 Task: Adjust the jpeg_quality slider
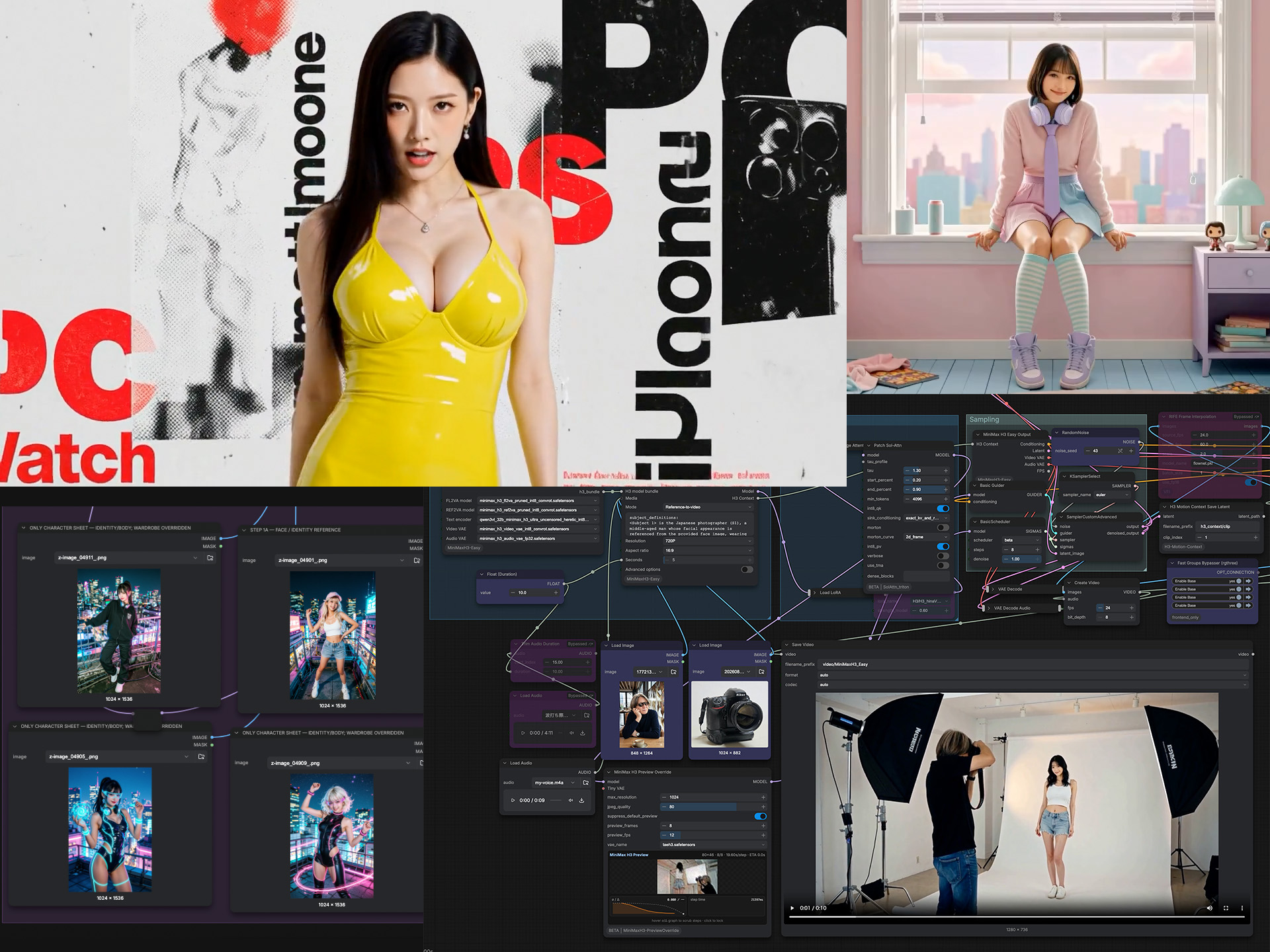pos(714,807)
